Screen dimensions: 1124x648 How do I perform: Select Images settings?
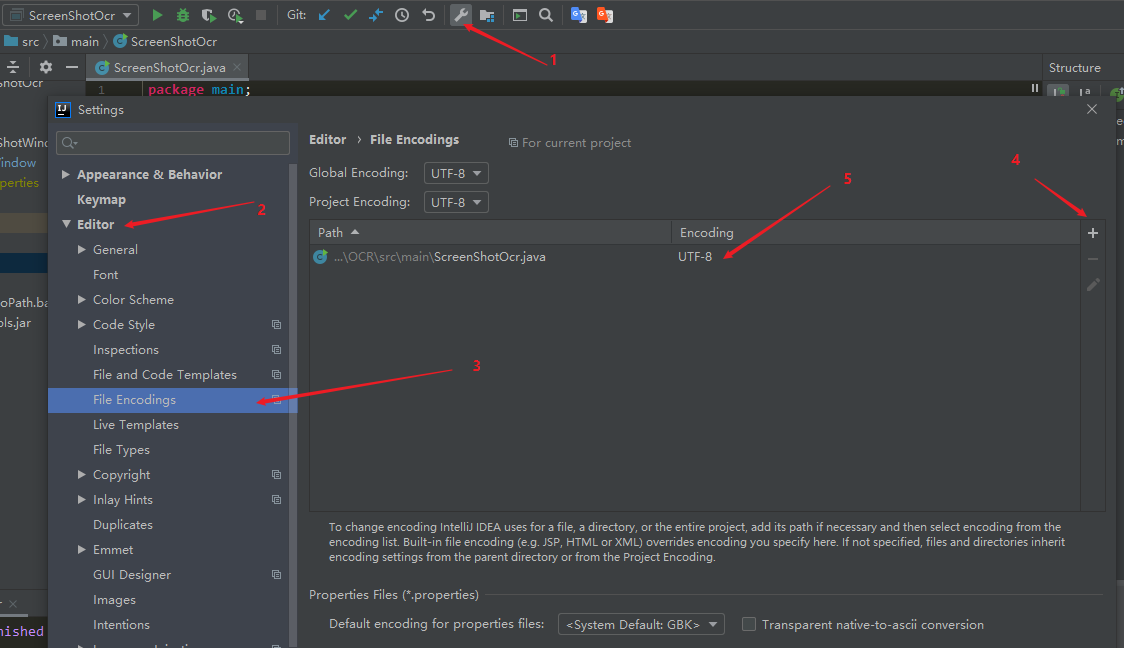point(114,600)
